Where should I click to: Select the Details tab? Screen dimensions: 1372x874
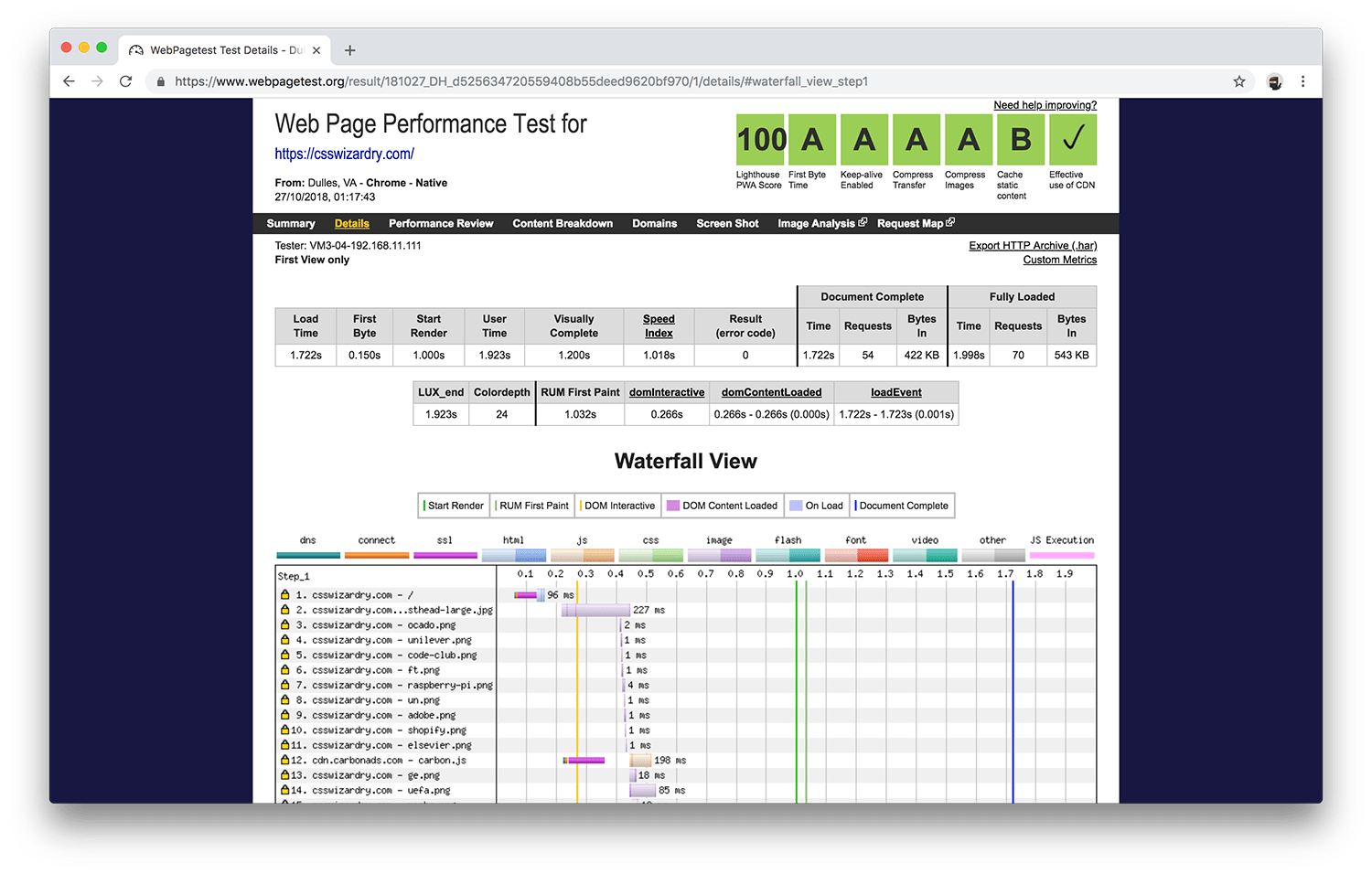tap(352, 223)
